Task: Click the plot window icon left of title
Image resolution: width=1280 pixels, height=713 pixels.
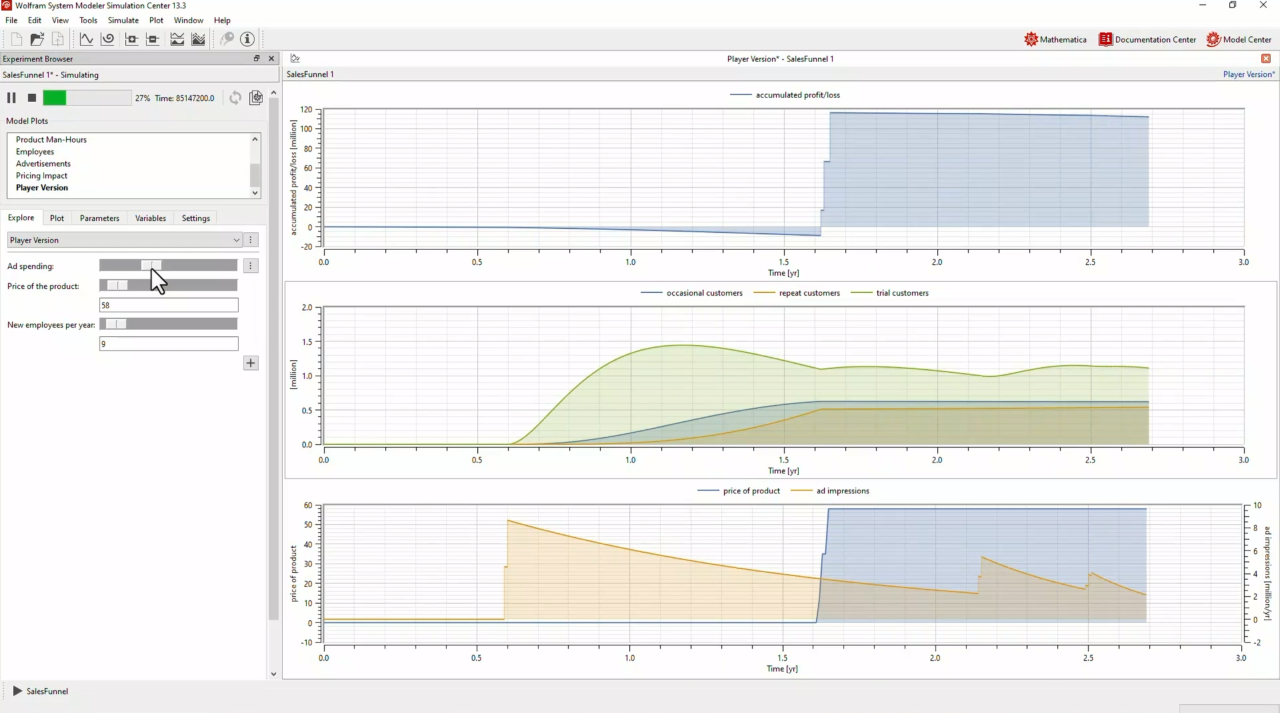Action: pos(295,59)
